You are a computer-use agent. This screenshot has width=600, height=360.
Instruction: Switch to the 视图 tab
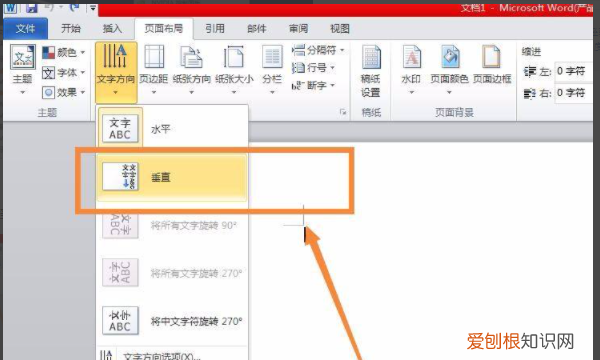click(x=340, y=29)
